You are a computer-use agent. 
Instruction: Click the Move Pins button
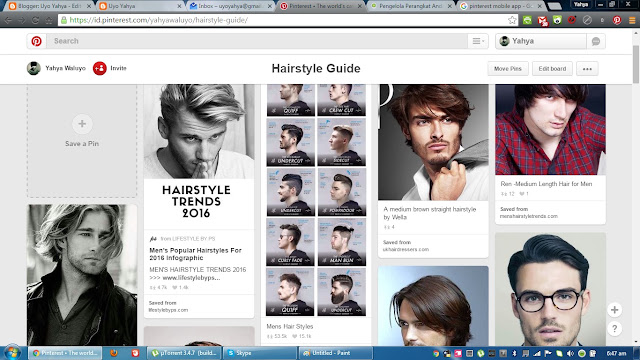[508, 69]
